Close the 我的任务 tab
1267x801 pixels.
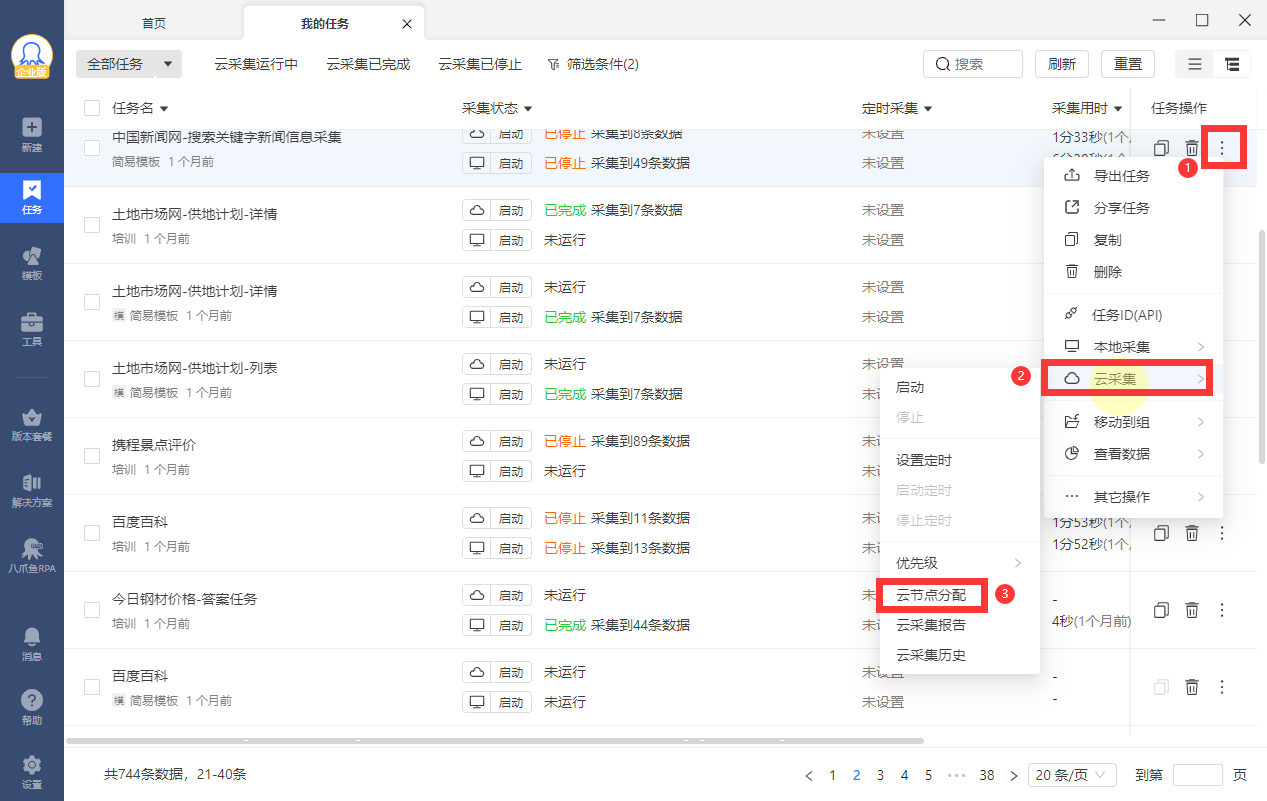tap(406, 23)
